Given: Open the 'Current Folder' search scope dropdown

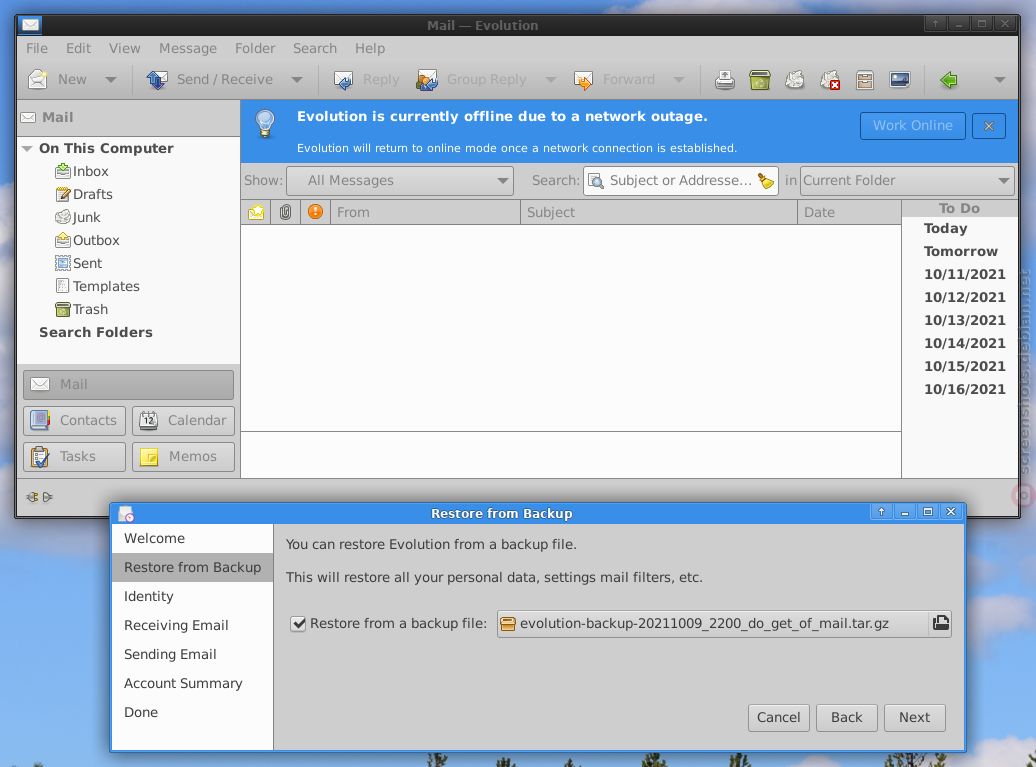Looking at the screenshot, I should coord(906,180).
